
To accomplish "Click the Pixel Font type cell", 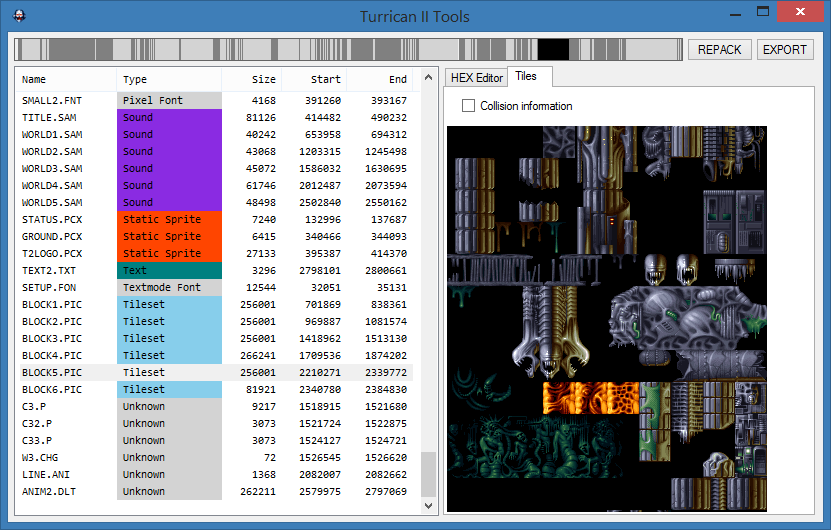I will [x=169, y=100].
